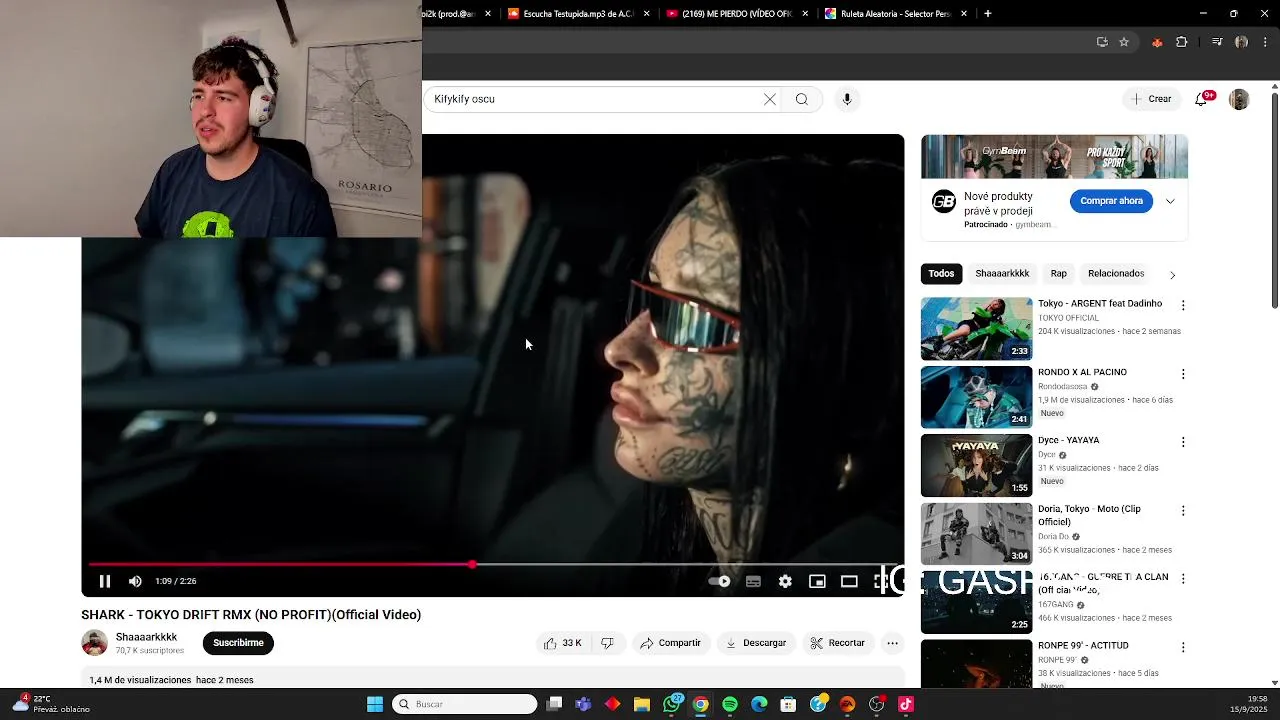Open Microsoft Edge from the taskbar
This screenshot has width=1280, height=720.
click(x=759, y=704)
